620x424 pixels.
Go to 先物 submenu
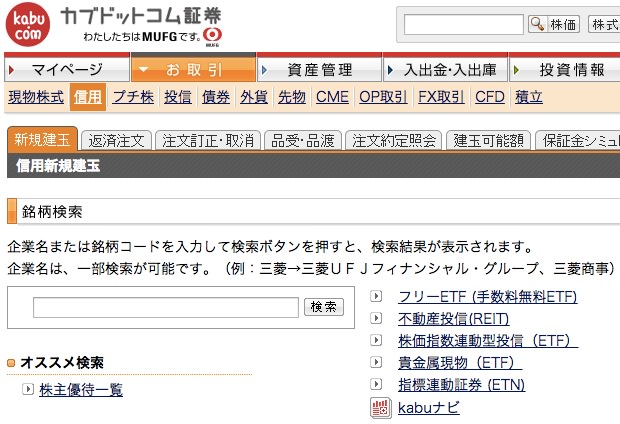tap(292, 97)
